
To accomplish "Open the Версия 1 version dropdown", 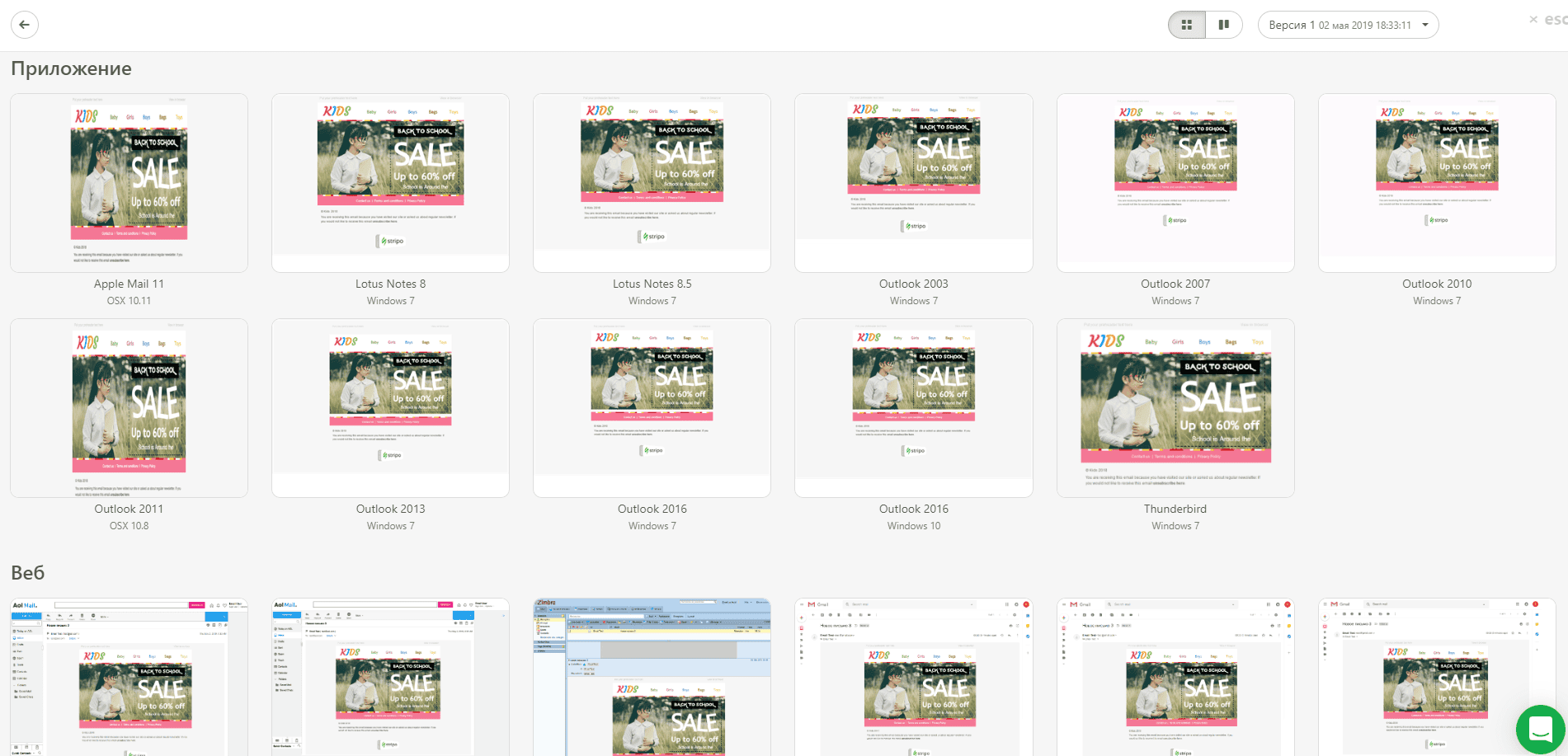I will click(x=1348, y=25).
